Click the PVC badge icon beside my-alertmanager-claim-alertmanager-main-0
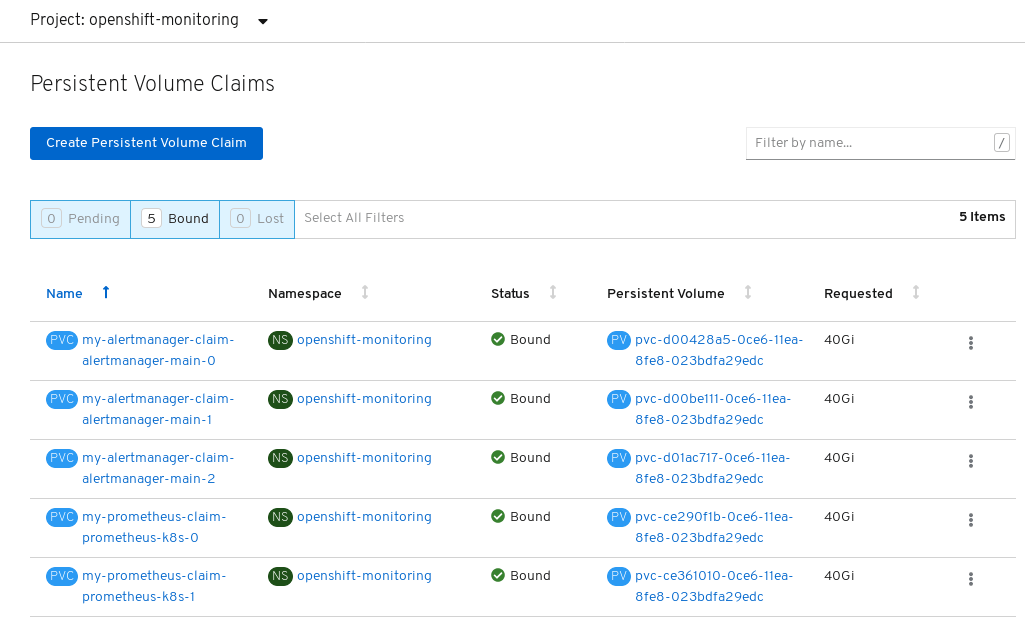Screen dimensions: 1025x634 coord(61,340)
